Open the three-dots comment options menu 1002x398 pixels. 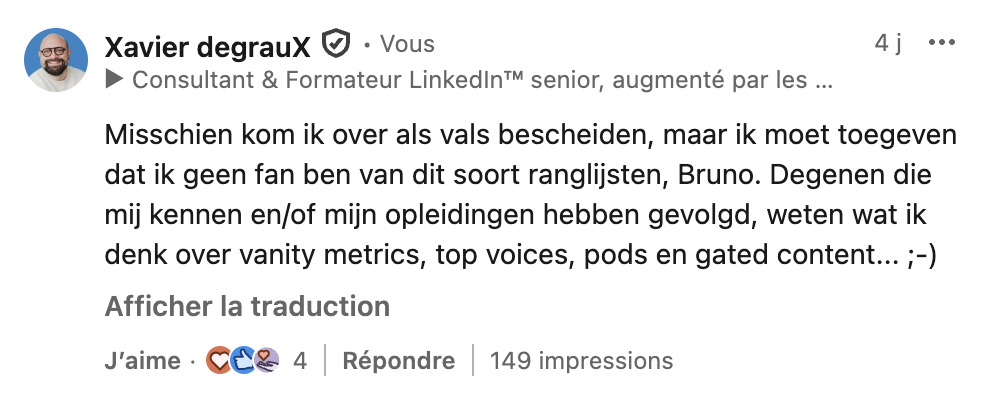pos(941,43)
